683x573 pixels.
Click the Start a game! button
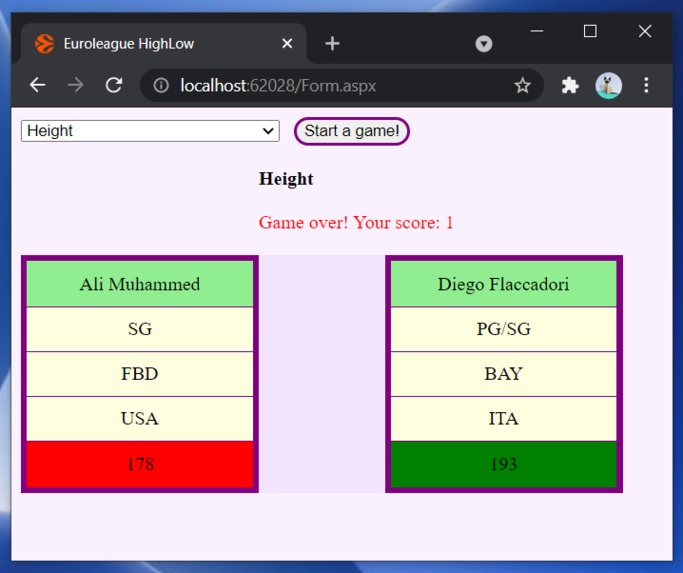[352, 131]
